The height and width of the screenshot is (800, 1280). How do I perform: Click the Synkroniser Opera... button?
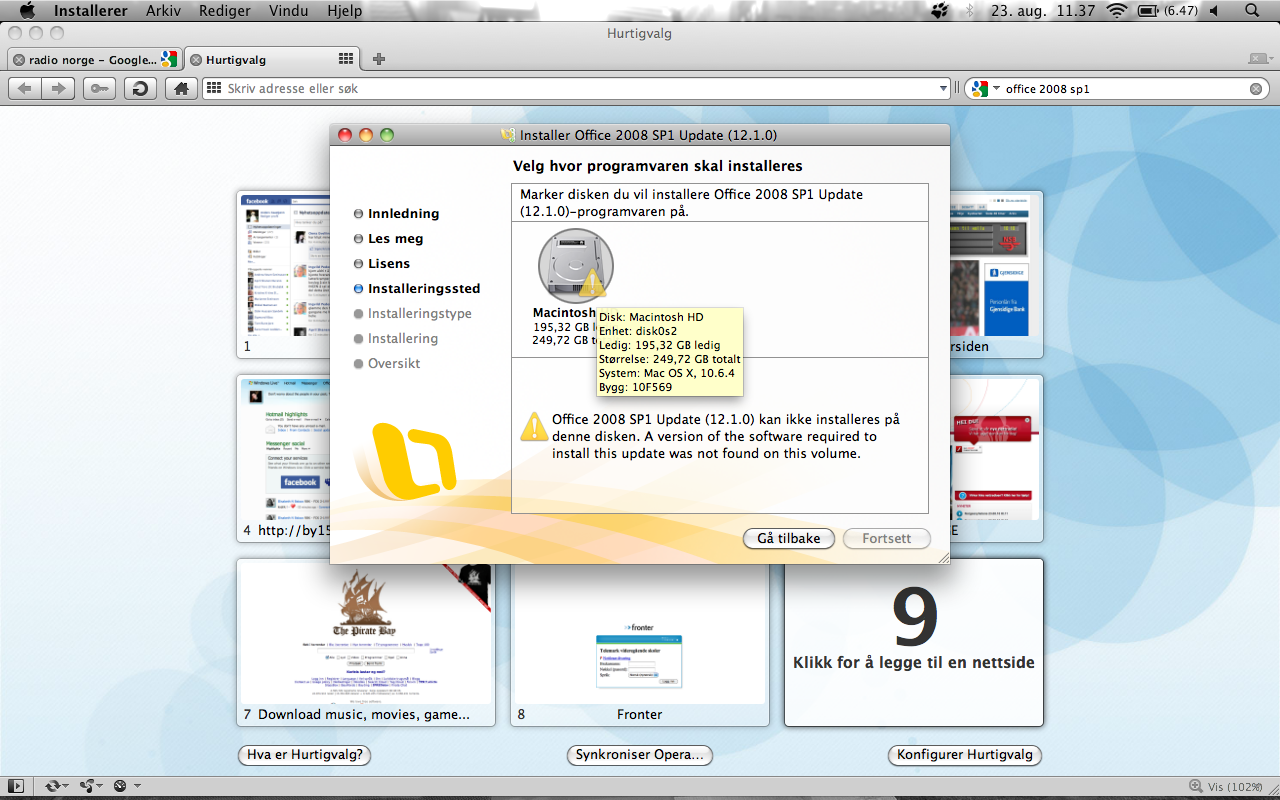pos(640,755)
